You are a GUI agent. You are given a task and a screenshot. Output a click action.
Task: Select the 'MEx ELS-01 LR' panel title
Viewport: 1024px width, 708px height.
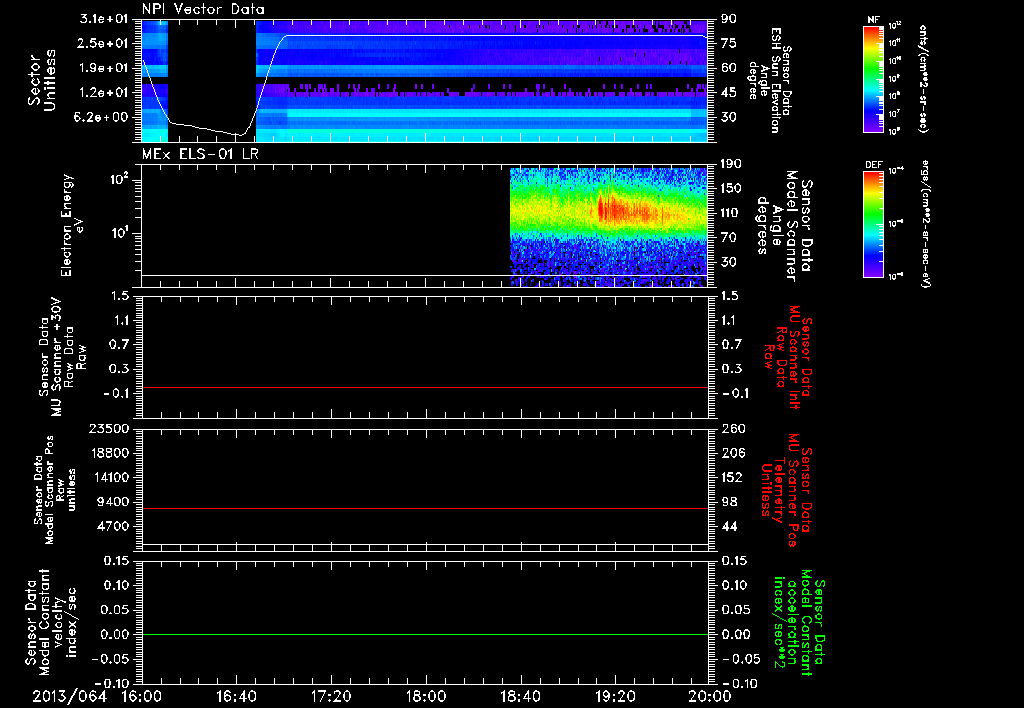coord(199,154)
